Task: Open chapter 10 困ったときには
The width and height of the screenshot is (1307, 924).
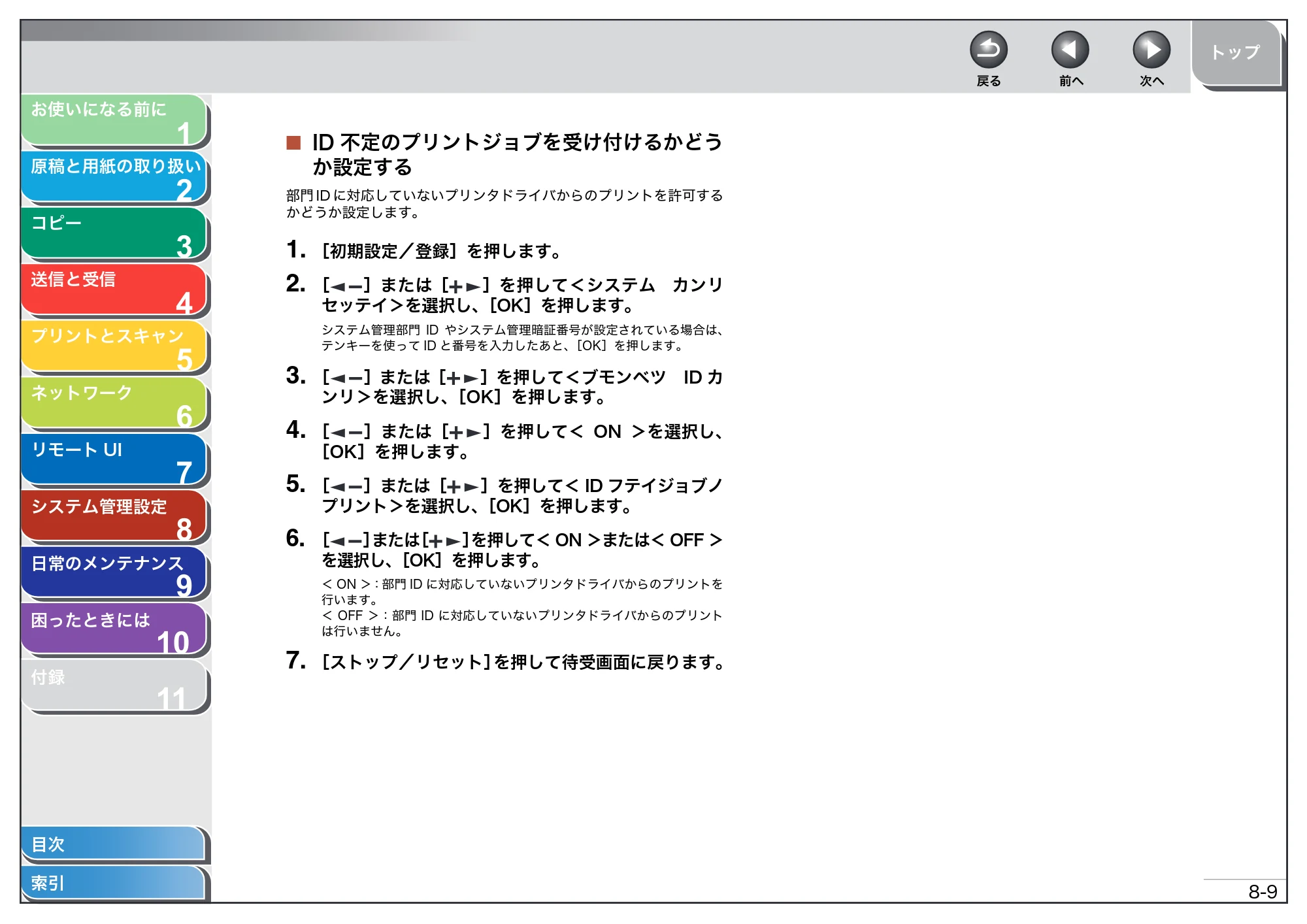Action: pos(114,630)
